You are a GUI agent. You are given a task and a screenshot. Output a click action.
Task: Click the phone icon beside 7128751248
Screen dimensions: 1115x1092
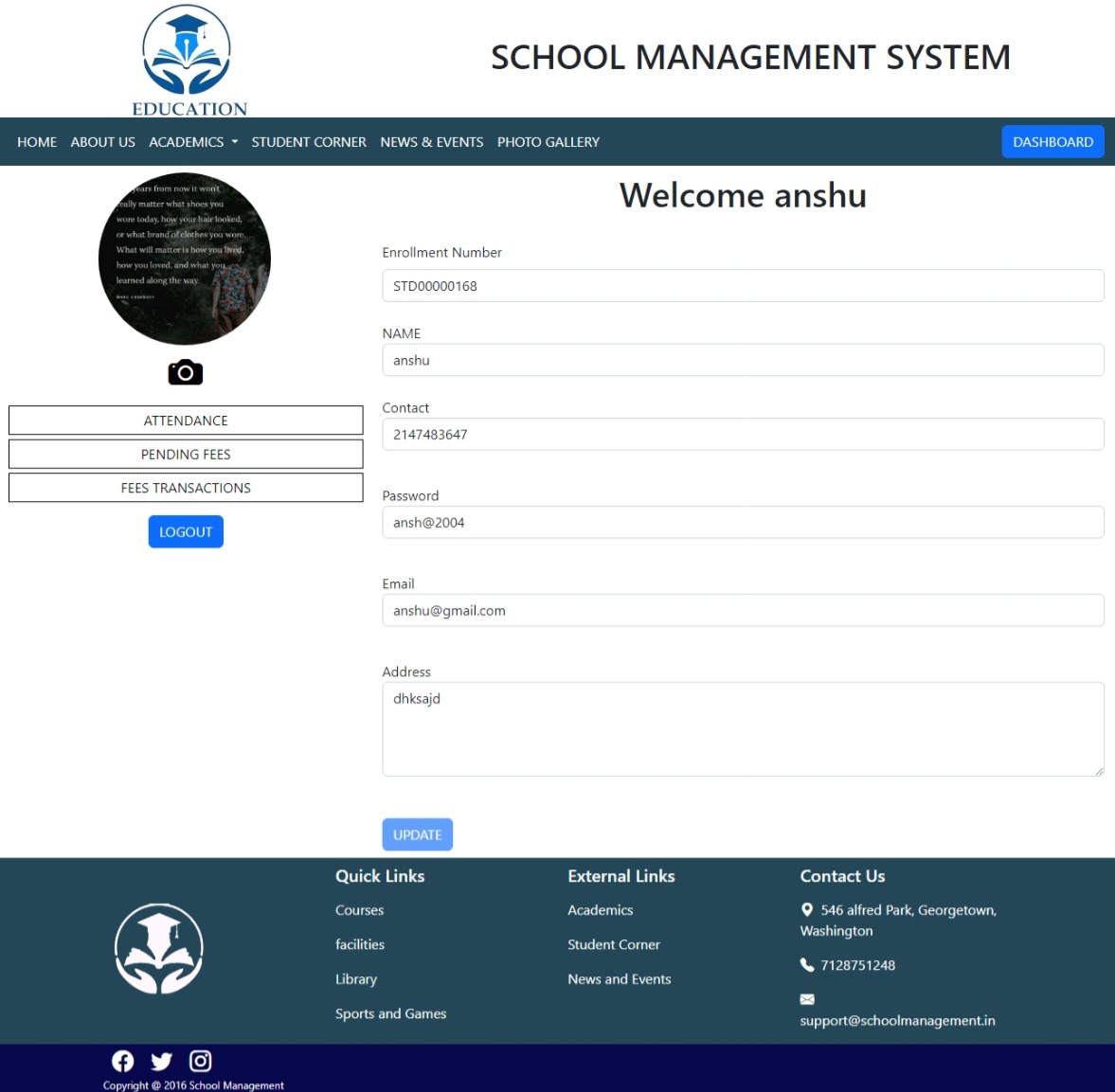click(806, 964)
